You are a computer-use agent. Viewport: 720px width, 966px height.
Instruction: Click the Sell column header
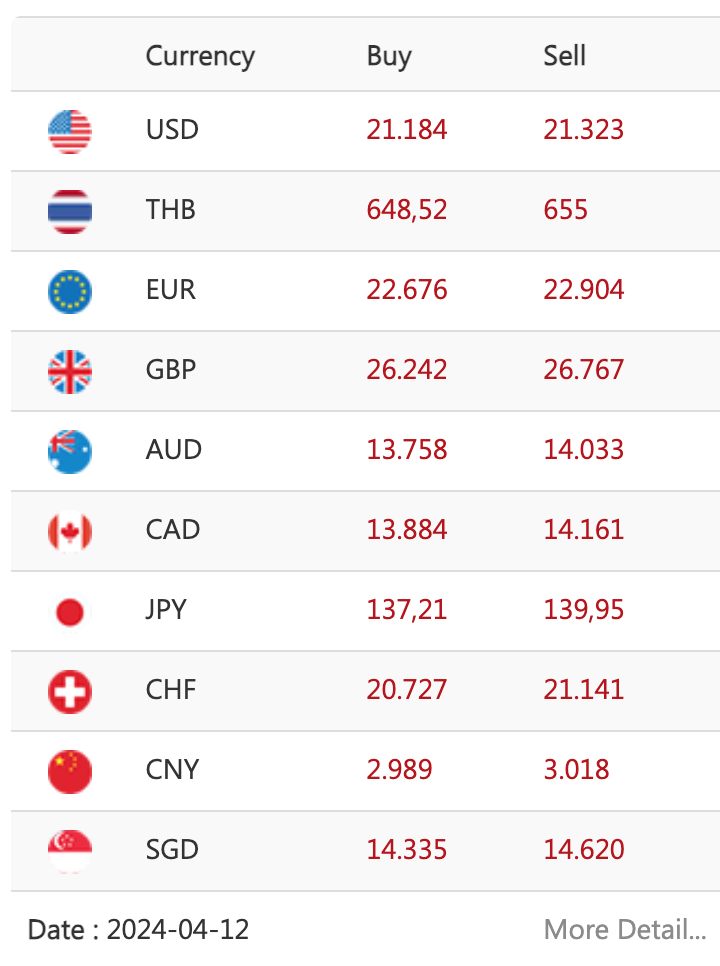pos(564,56)
